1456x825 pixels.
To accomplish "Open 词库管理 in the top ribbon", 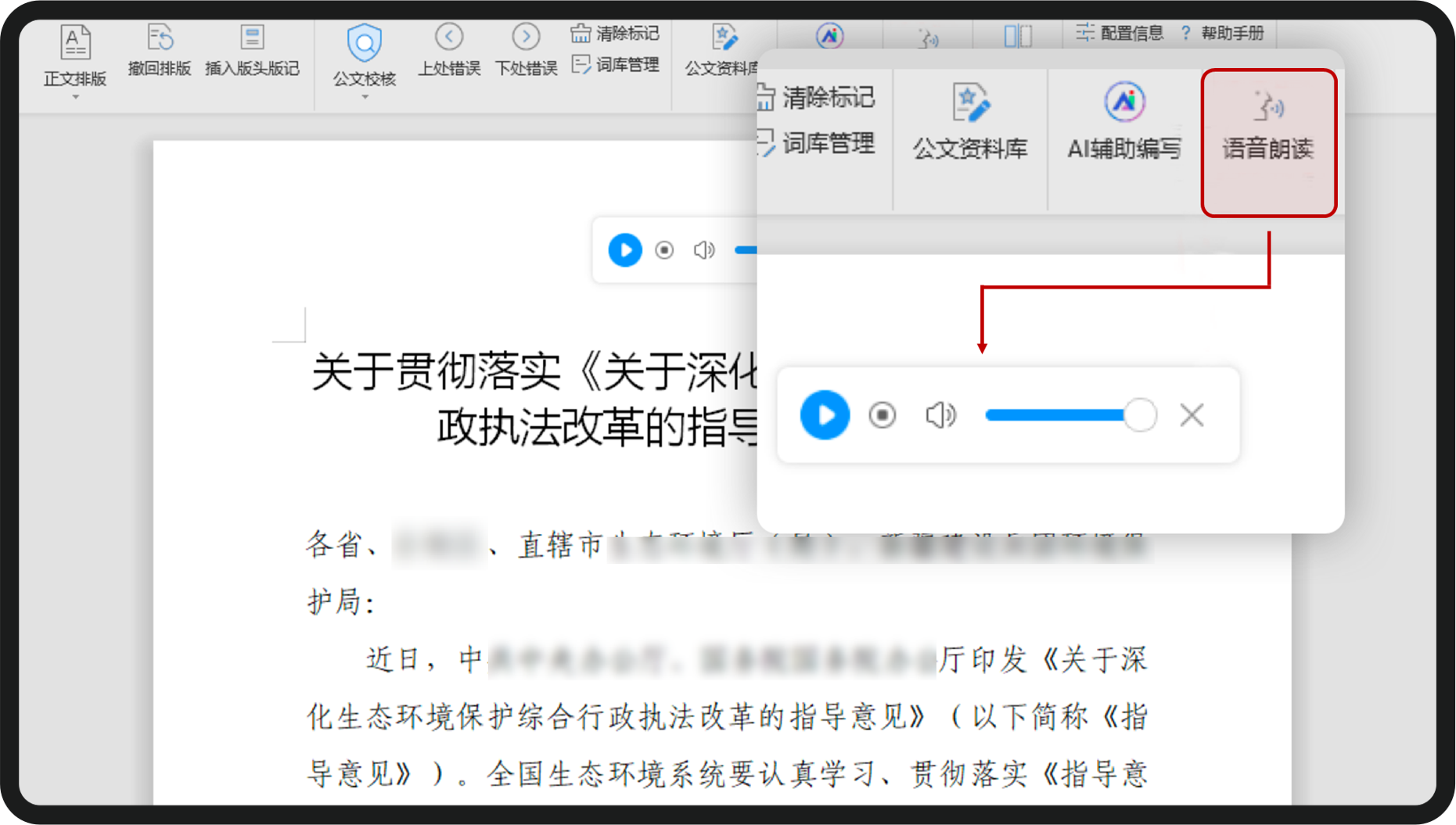I will 615,65.
